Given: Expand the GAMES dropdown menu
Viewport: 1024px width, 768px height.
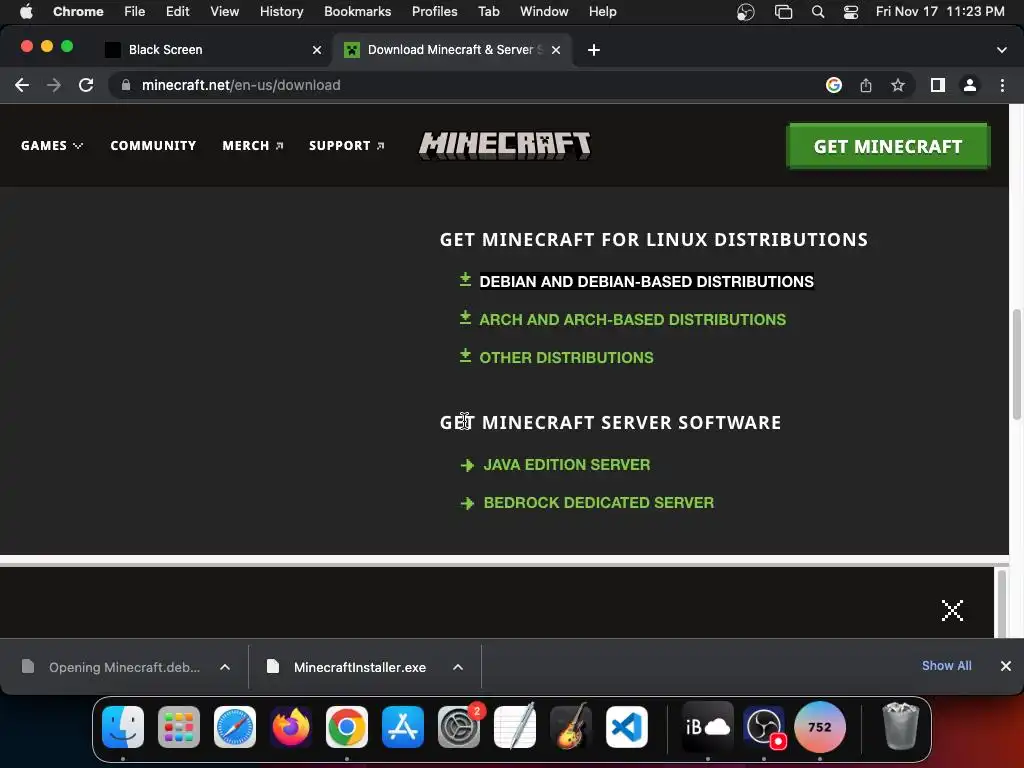Looking at the screenshot, I should click(x=52, y=146).
